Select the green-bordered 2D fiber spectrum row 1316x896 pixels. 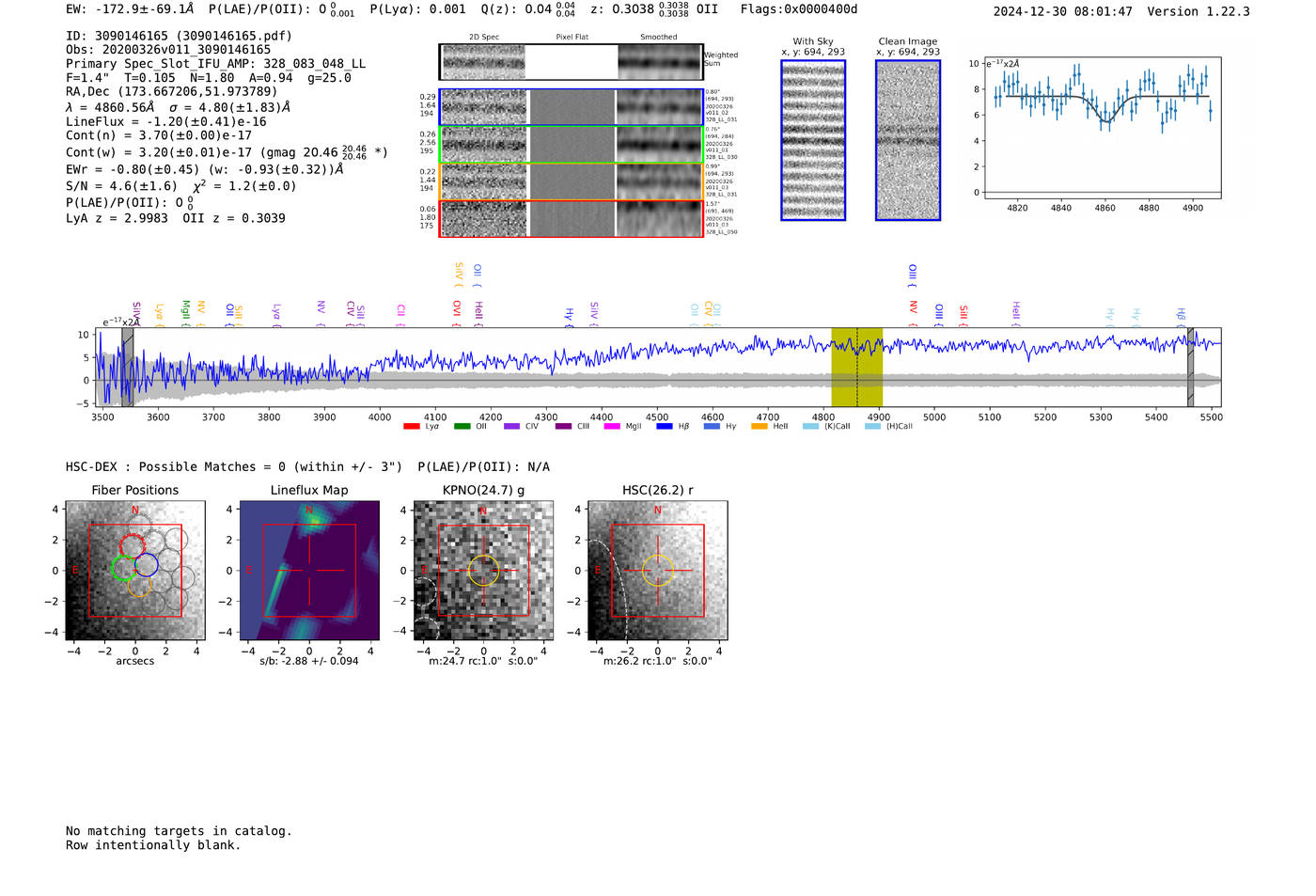[571, 145]
